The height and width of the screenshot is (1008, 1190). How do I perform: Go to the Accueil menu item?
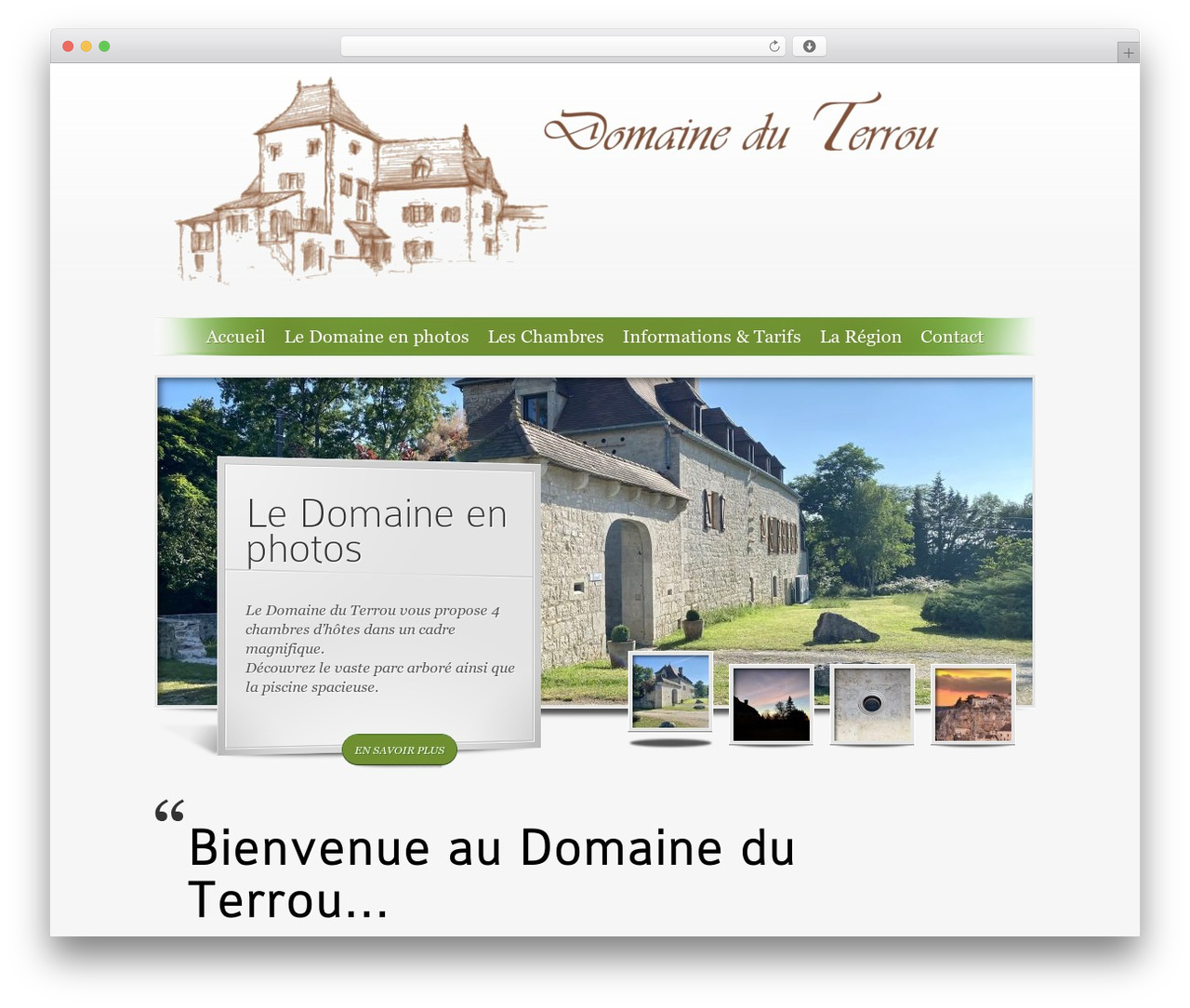point(235,337)
